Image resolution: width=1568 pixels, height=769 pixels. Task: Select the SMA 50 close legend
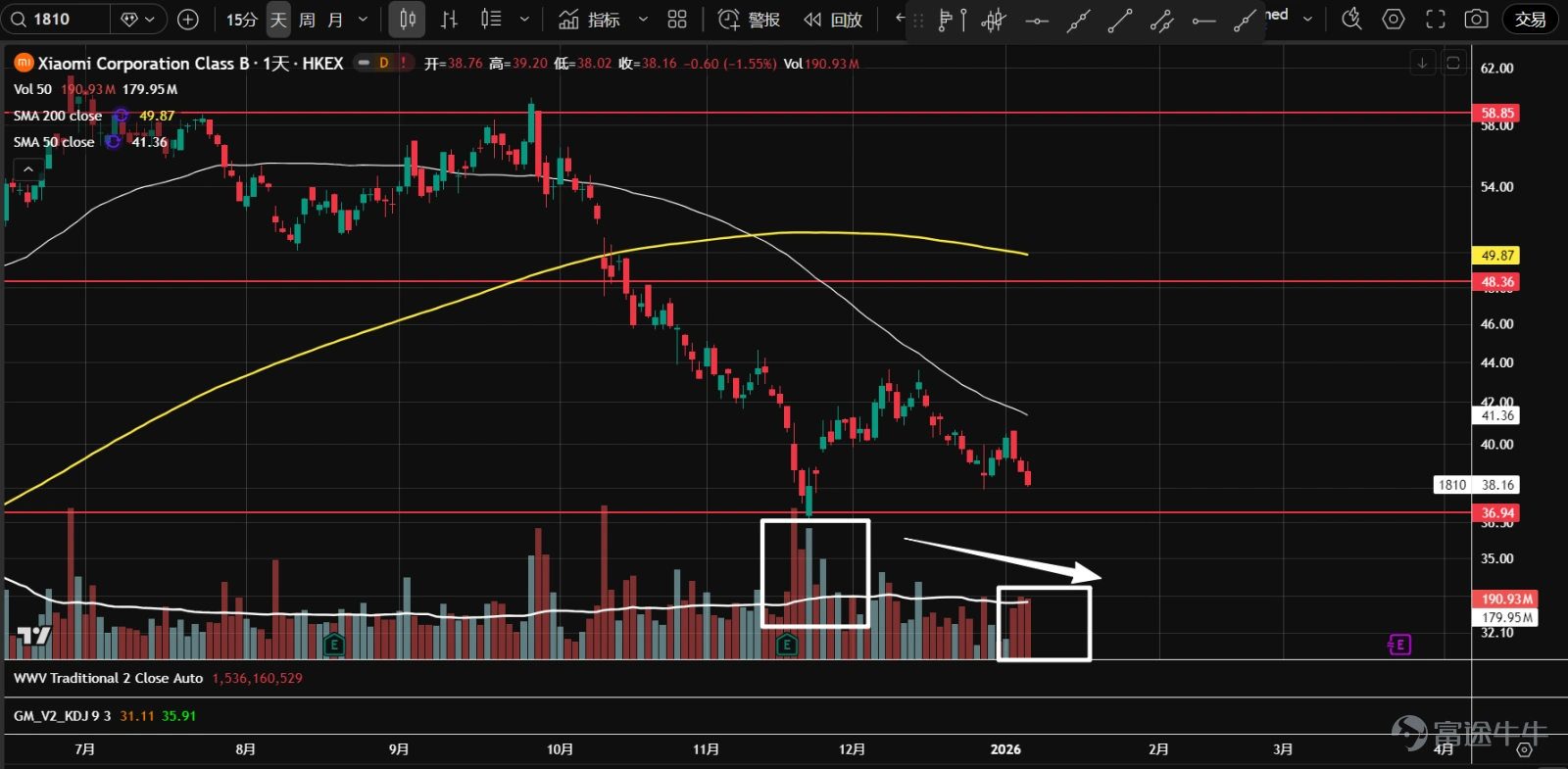[x=54, y=142]
